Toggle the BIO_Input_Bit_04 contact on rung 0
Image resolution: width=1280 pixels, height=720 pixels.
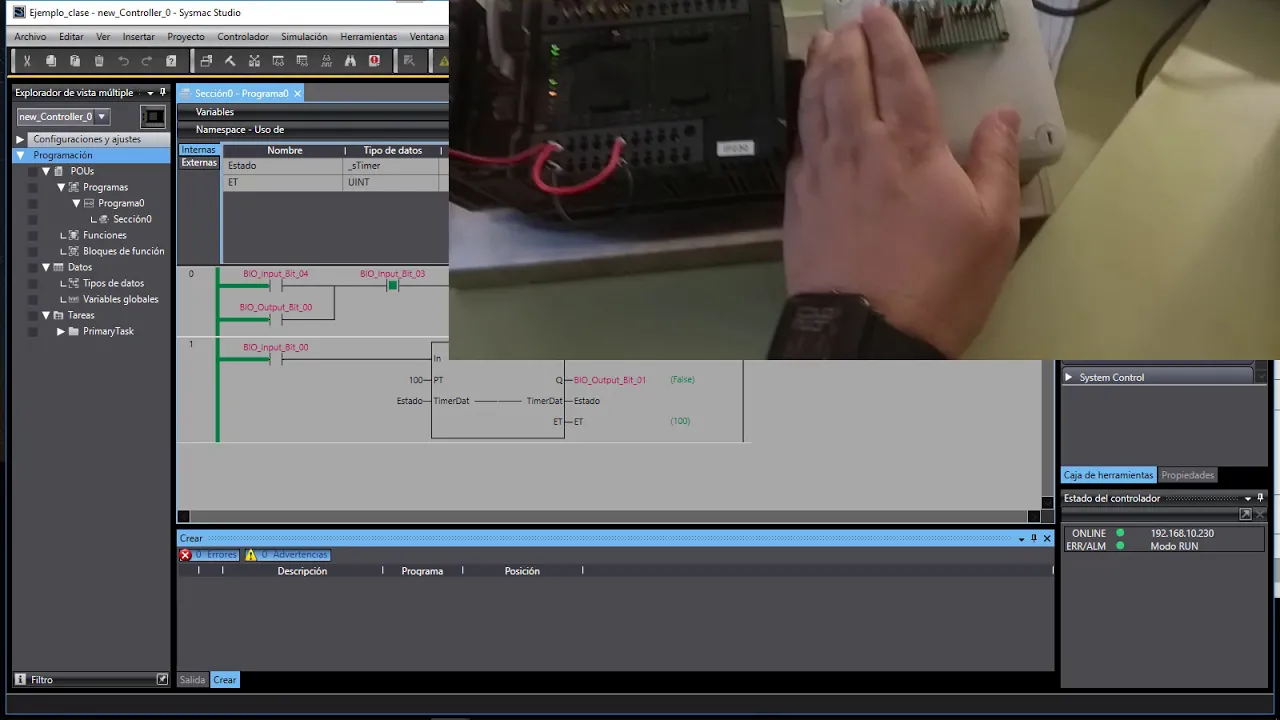click(x=276, y=286)
